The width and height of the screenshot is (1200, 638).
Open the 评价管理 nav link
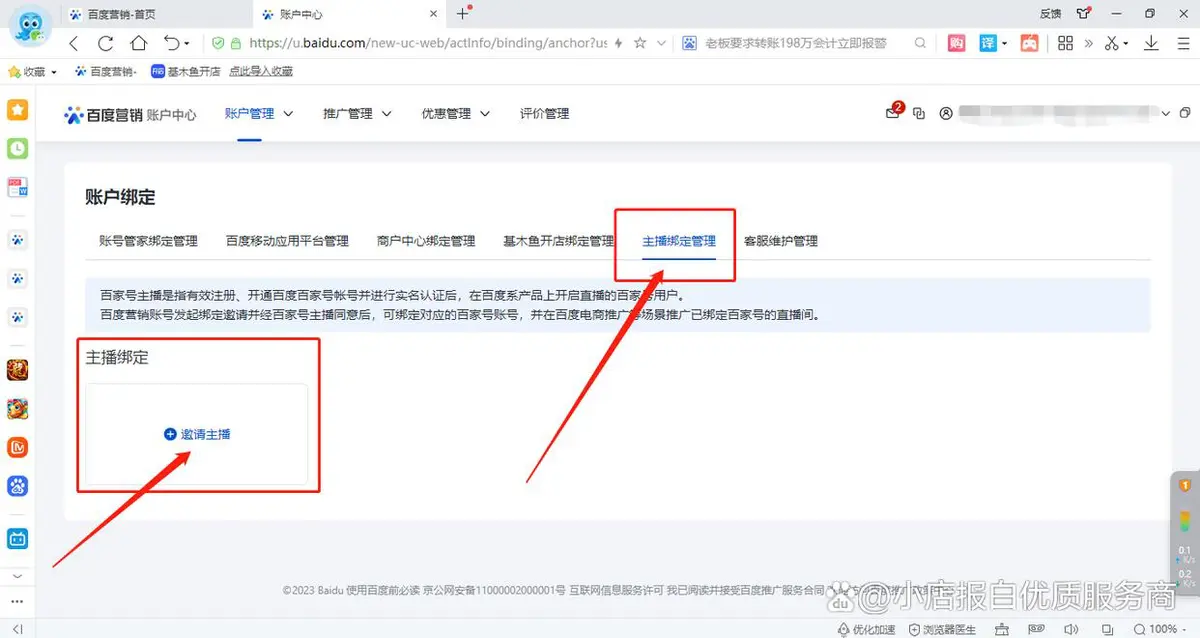pos(544,114)
